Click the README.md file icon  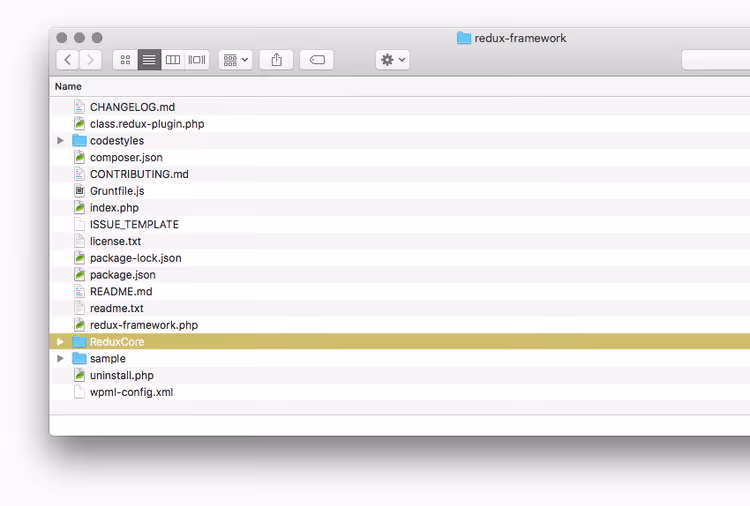(79, 291)
